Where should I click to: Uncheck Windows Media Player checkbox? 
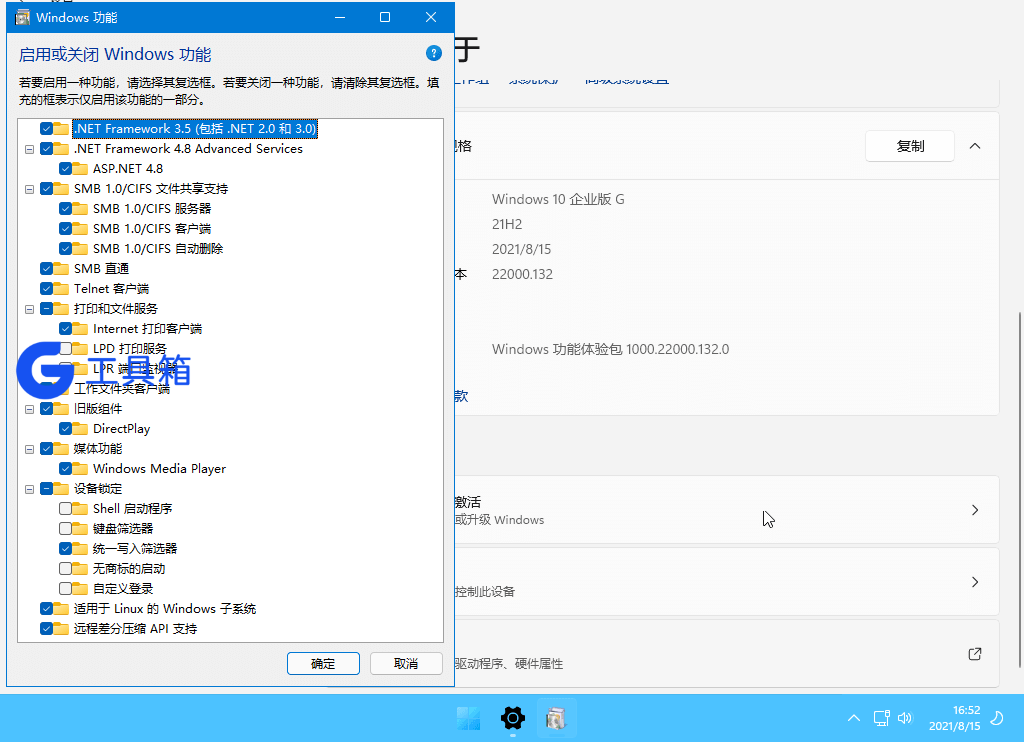tap(65, 468)
